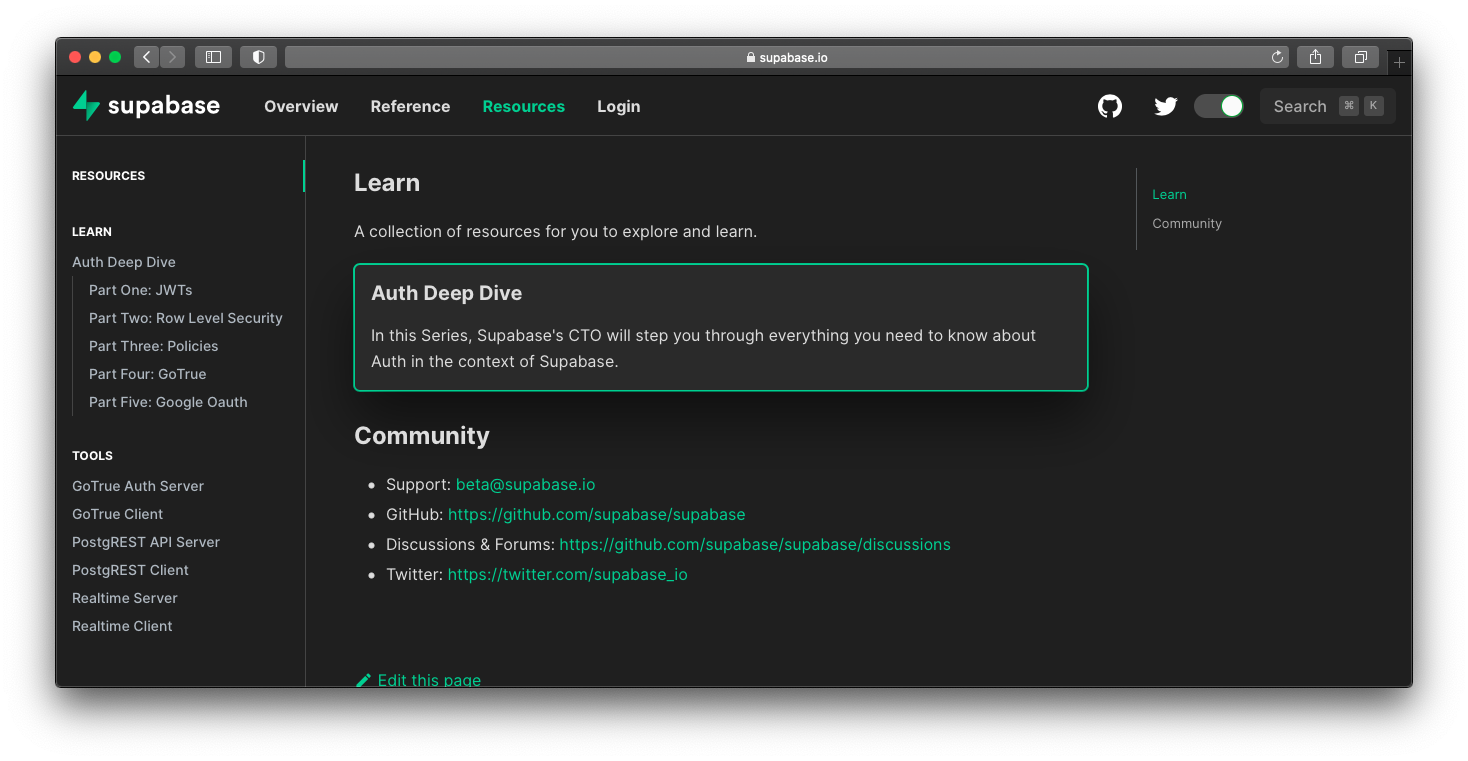1468x761 pixels.
Task: Open Part Three: Policies
Action: coord(153,346)
